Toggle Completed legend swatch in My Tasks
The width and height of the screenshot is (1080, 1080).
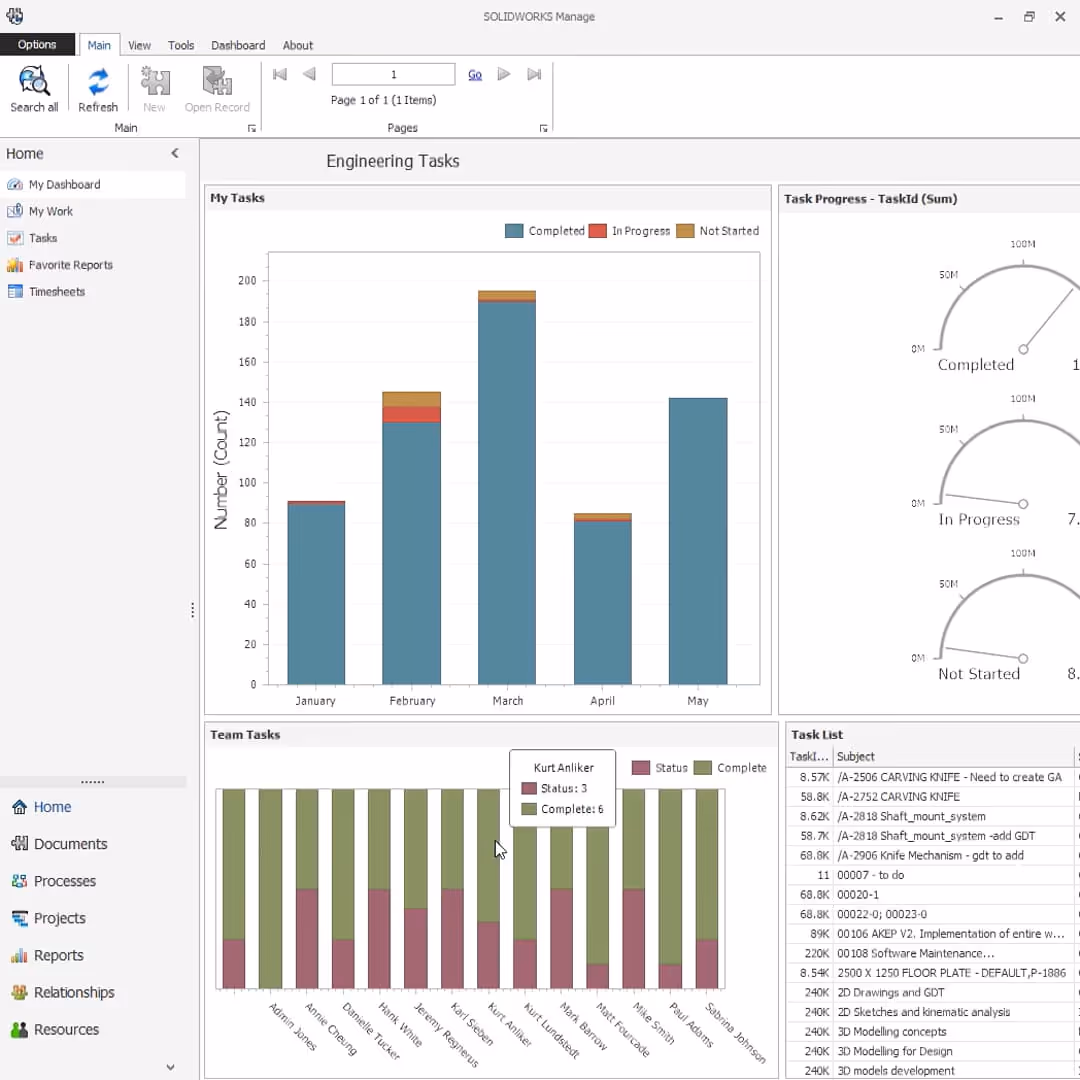[x=514, y=231]
